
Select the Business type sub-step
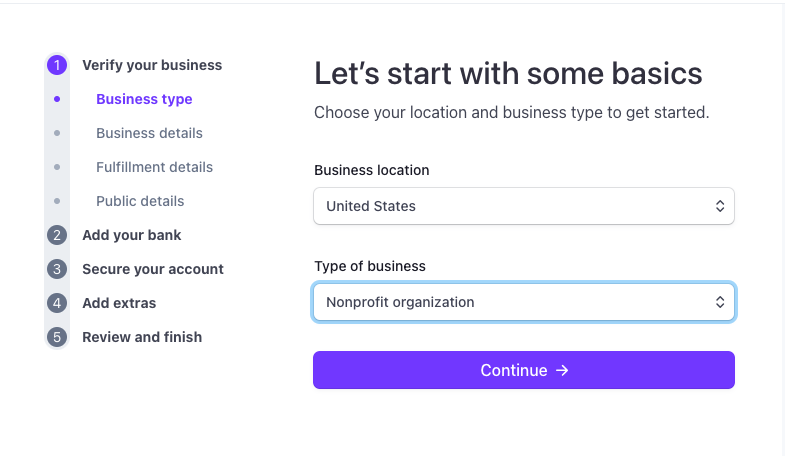point(144,99)
